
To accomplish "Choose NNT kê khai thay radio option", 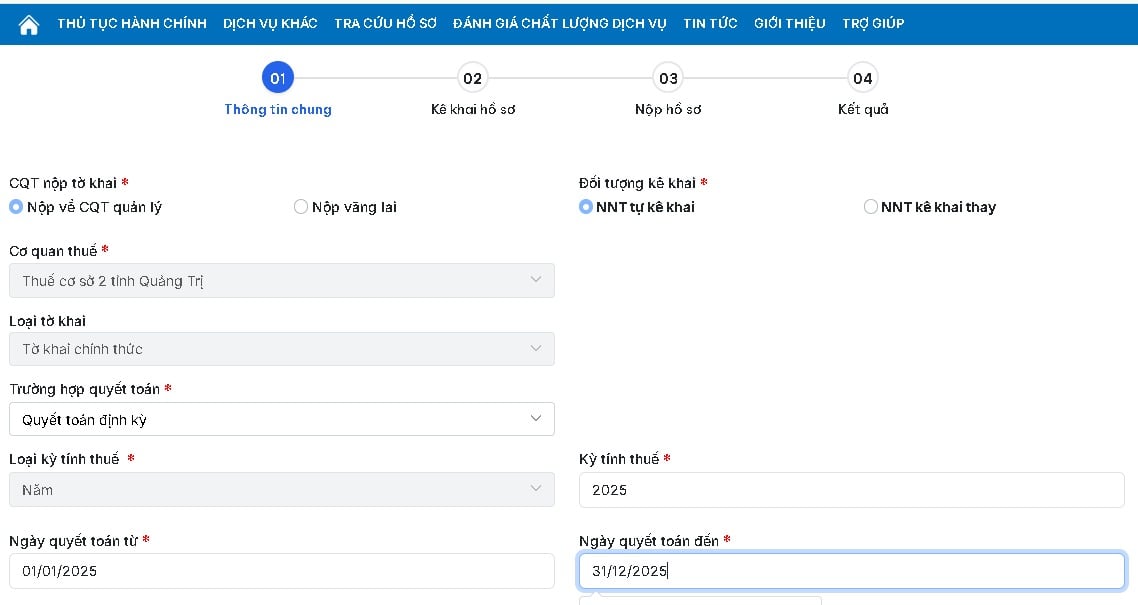I will (871, 207).
